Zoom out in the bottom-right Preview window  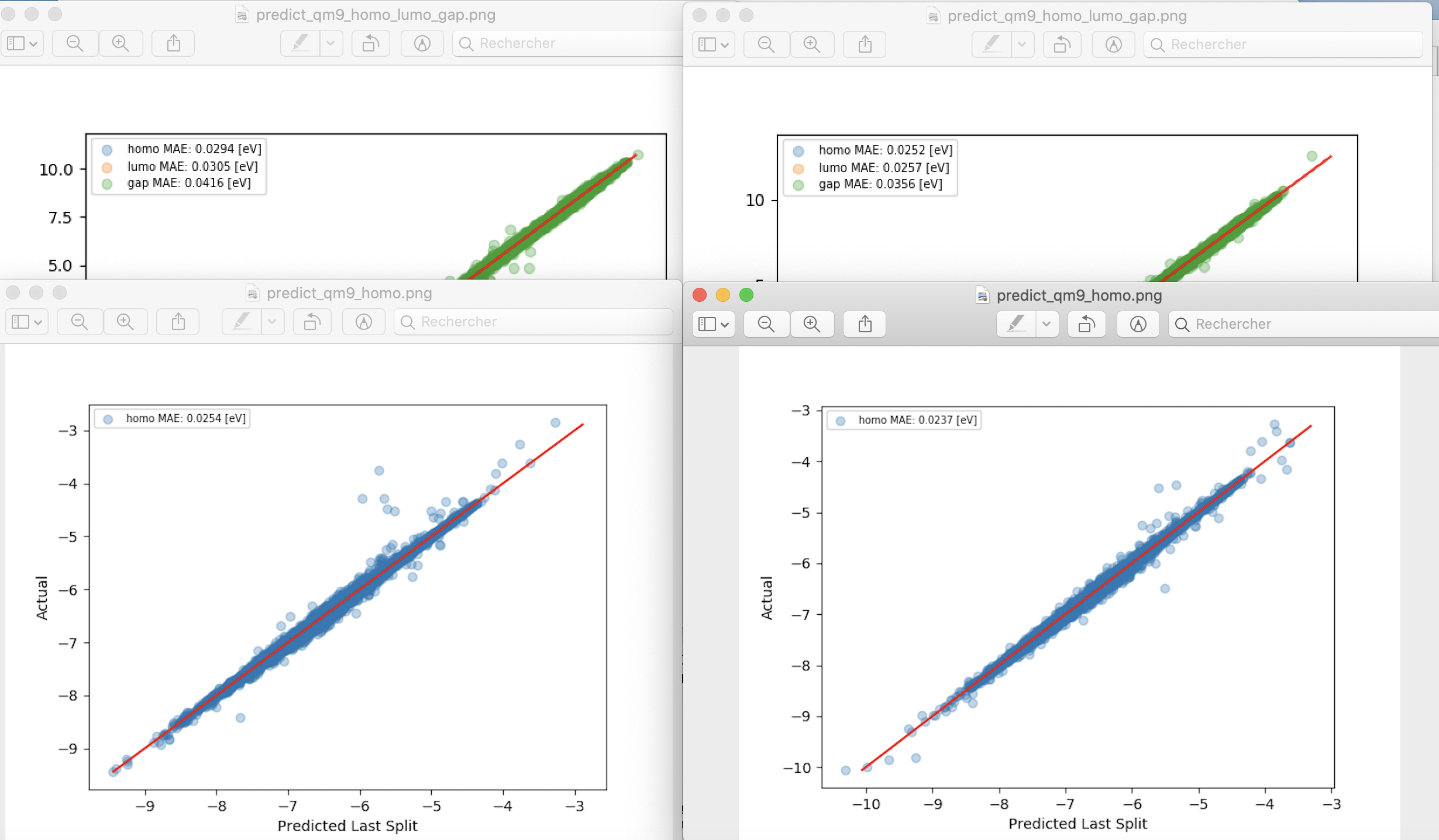[x=766, y=323]
